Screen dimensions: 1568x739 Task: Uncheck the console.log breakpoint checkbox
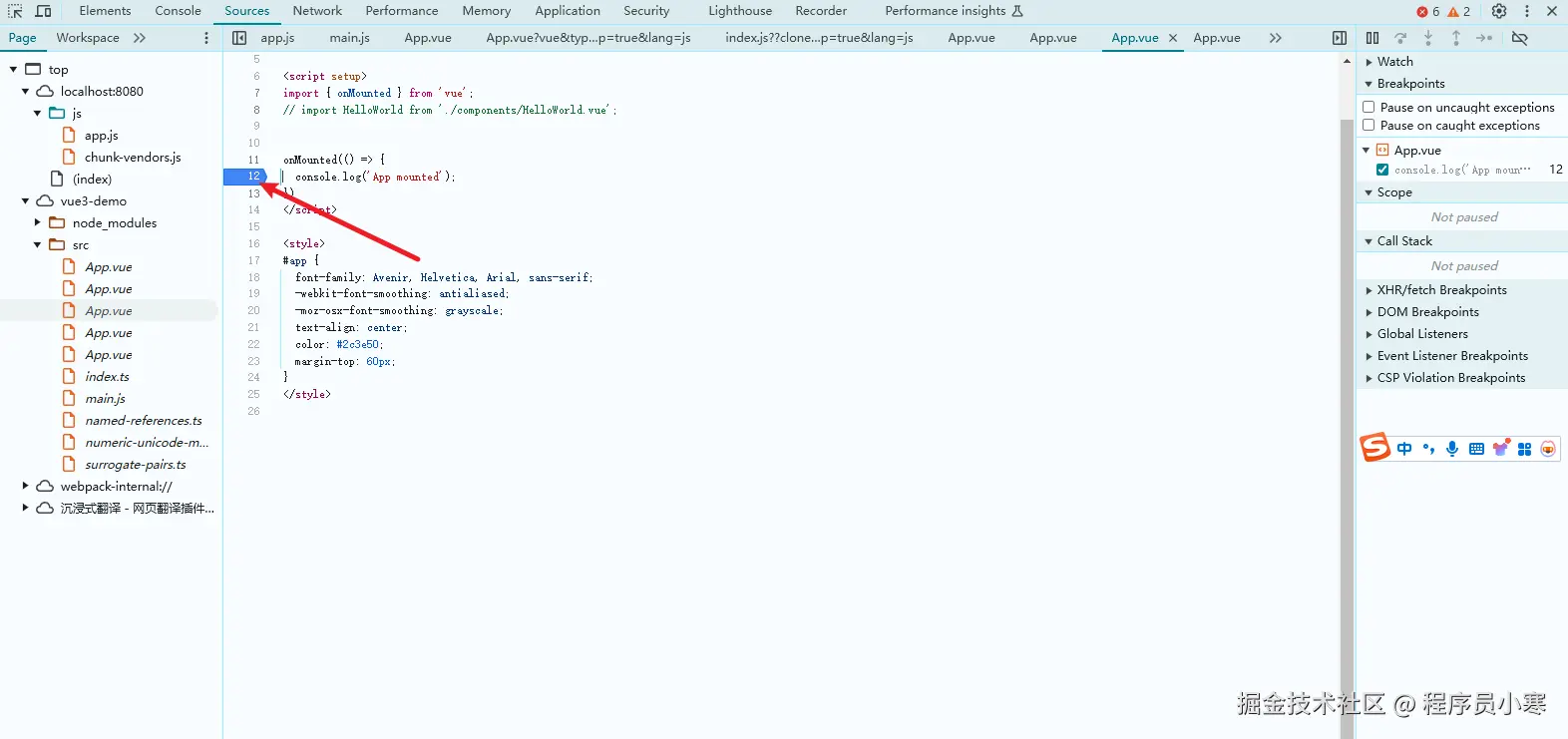coord(1382,170)
